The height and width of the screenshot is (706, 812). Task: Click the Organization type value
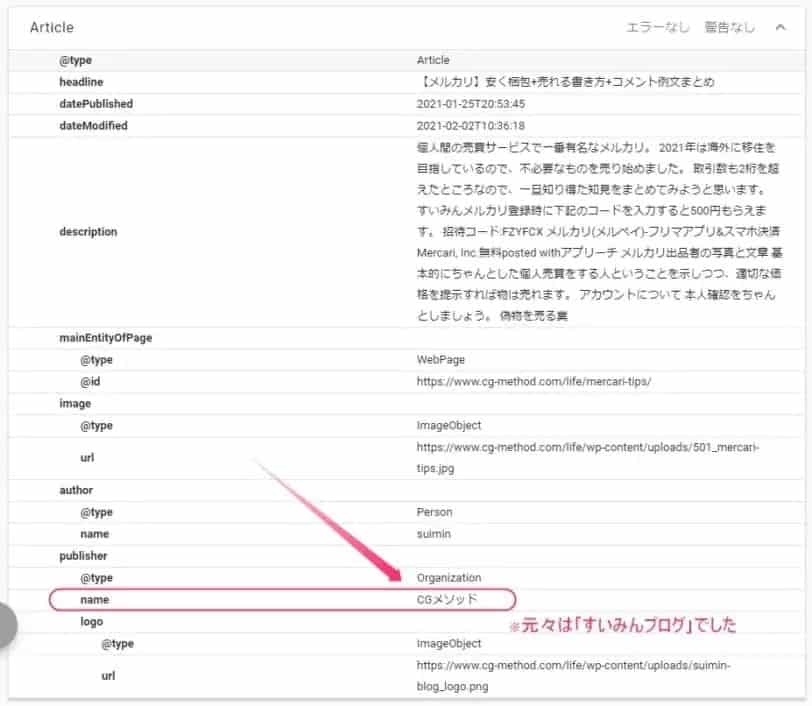tap(449, 578)
